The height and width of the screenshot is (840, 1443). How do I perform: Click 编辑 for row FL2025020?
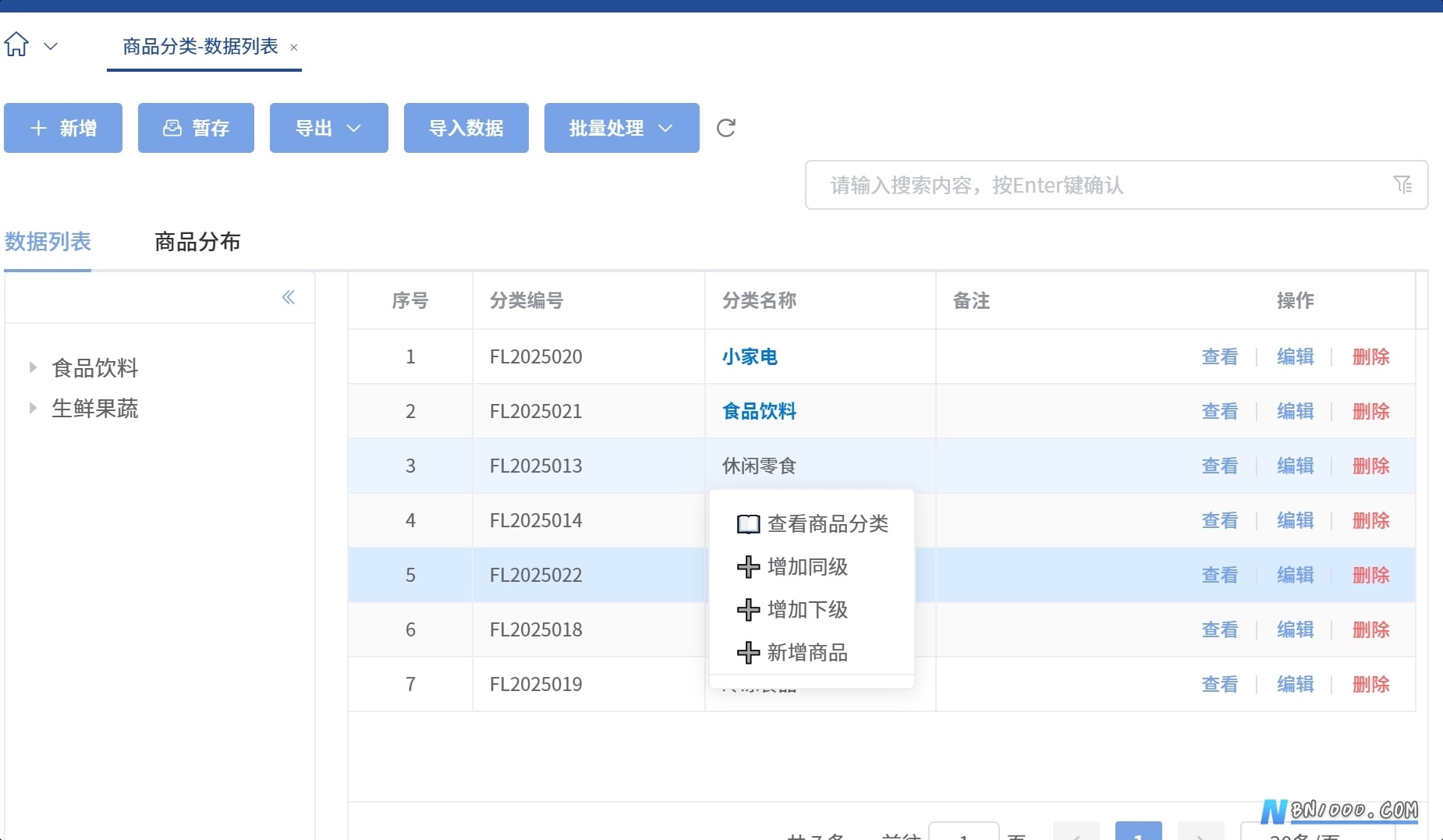pos(1296,356)
